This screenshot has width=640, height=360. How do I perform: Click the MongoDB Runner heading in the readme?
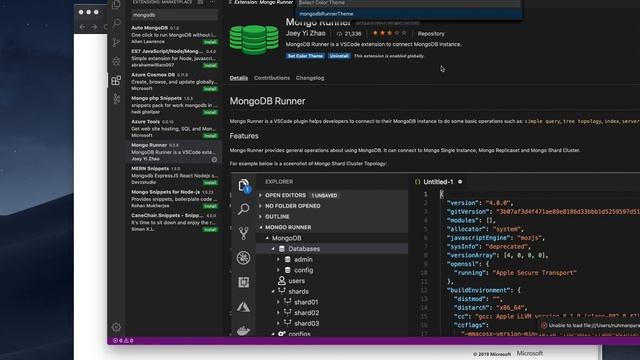pyautogui.click(x=267, y=101)
